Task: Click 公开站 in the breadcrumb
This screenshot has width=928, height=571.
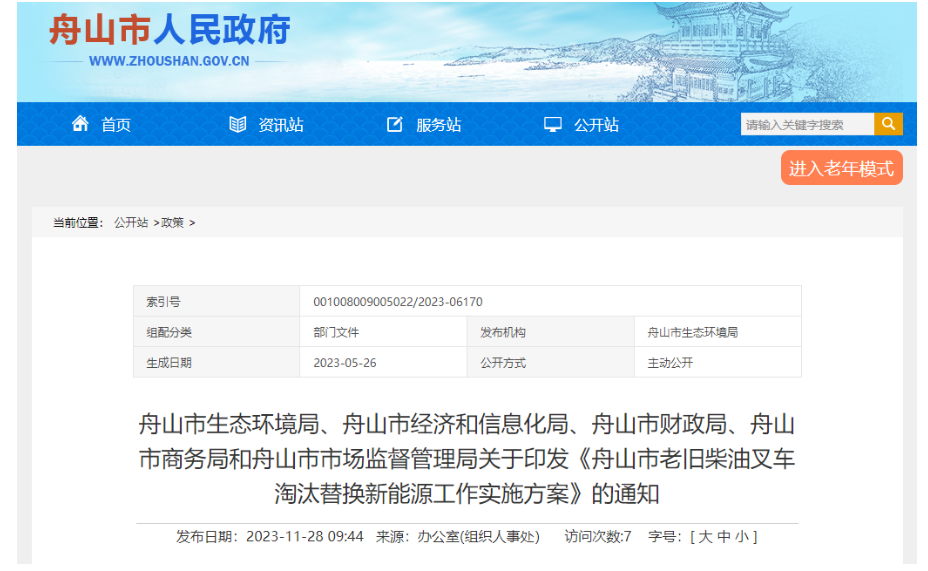Action: [131, 223]
